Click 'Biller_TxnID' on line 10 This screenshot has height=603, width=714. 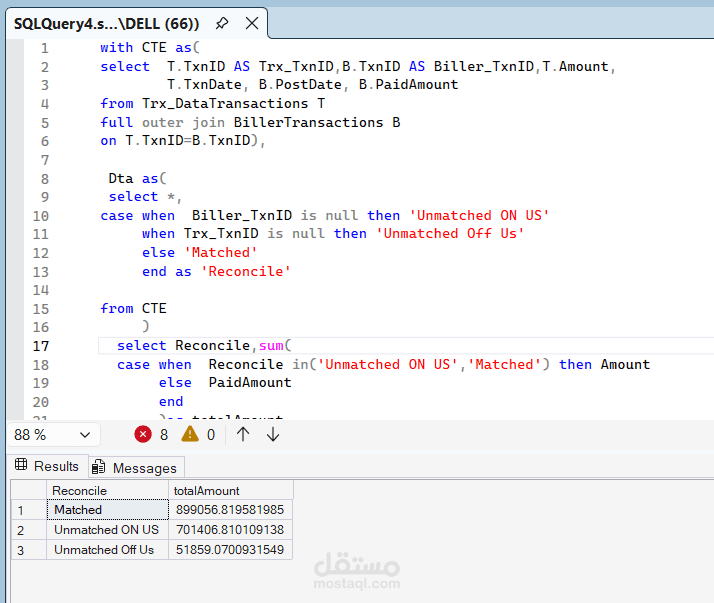click(x=242, y=215)
